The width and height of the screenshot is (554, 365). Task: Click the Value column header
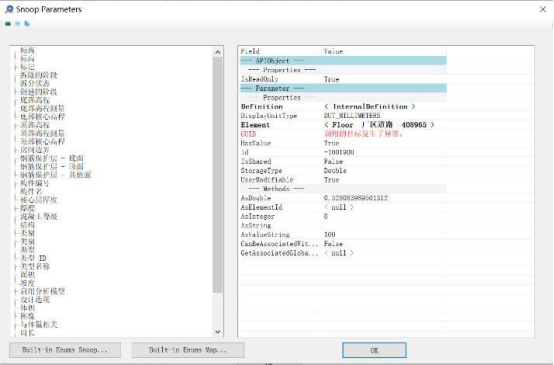point(384,51)
